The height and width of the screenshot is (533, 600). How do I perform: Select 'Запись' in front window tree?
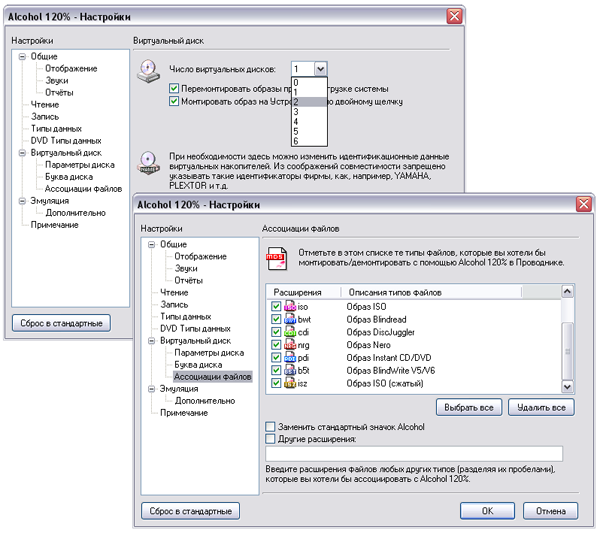click(x=174, y=305)
